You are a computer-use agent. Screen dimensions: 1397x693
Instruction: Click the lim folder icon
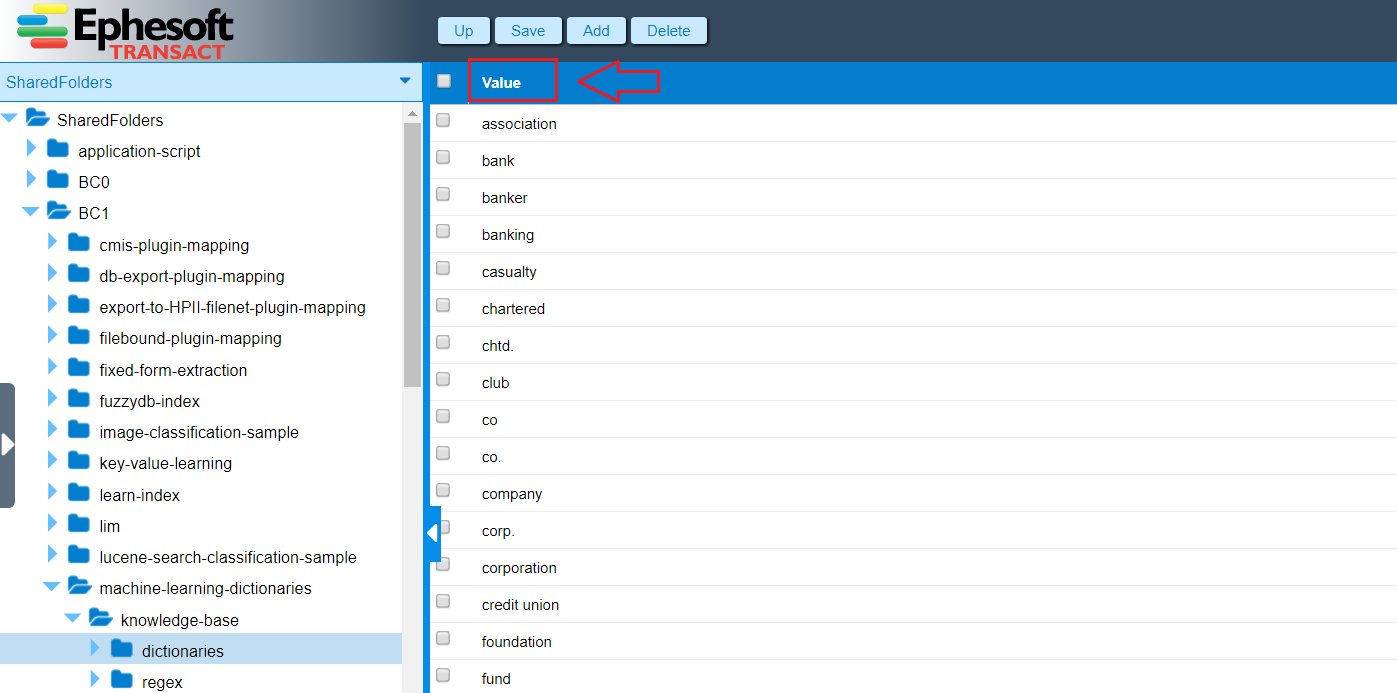click(x=79, y=525)
